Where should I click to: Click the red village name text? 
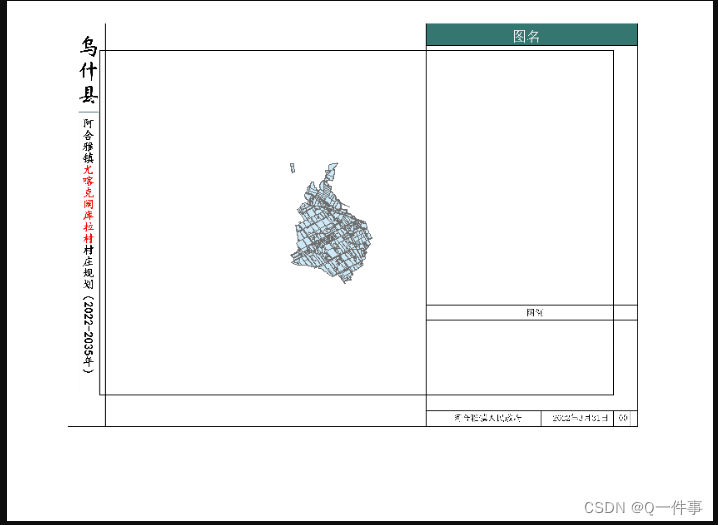[x=88, y=204]
